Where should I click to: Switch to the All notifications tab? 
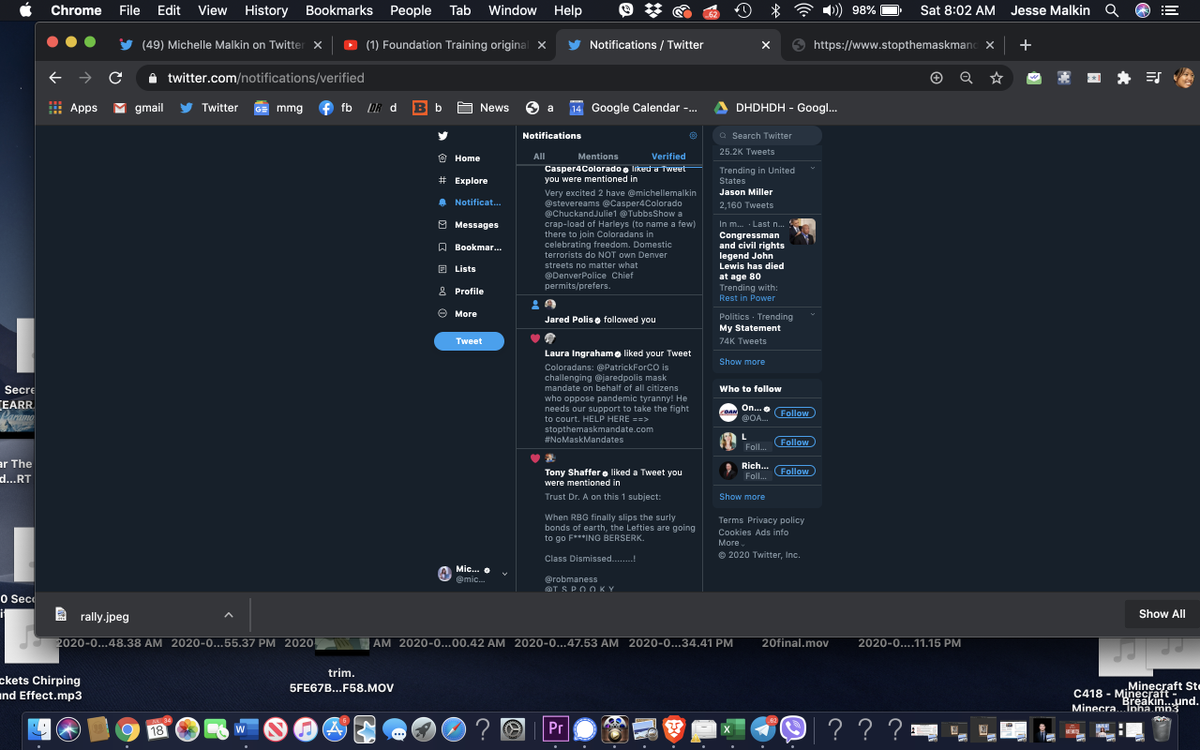click(539, 156)
